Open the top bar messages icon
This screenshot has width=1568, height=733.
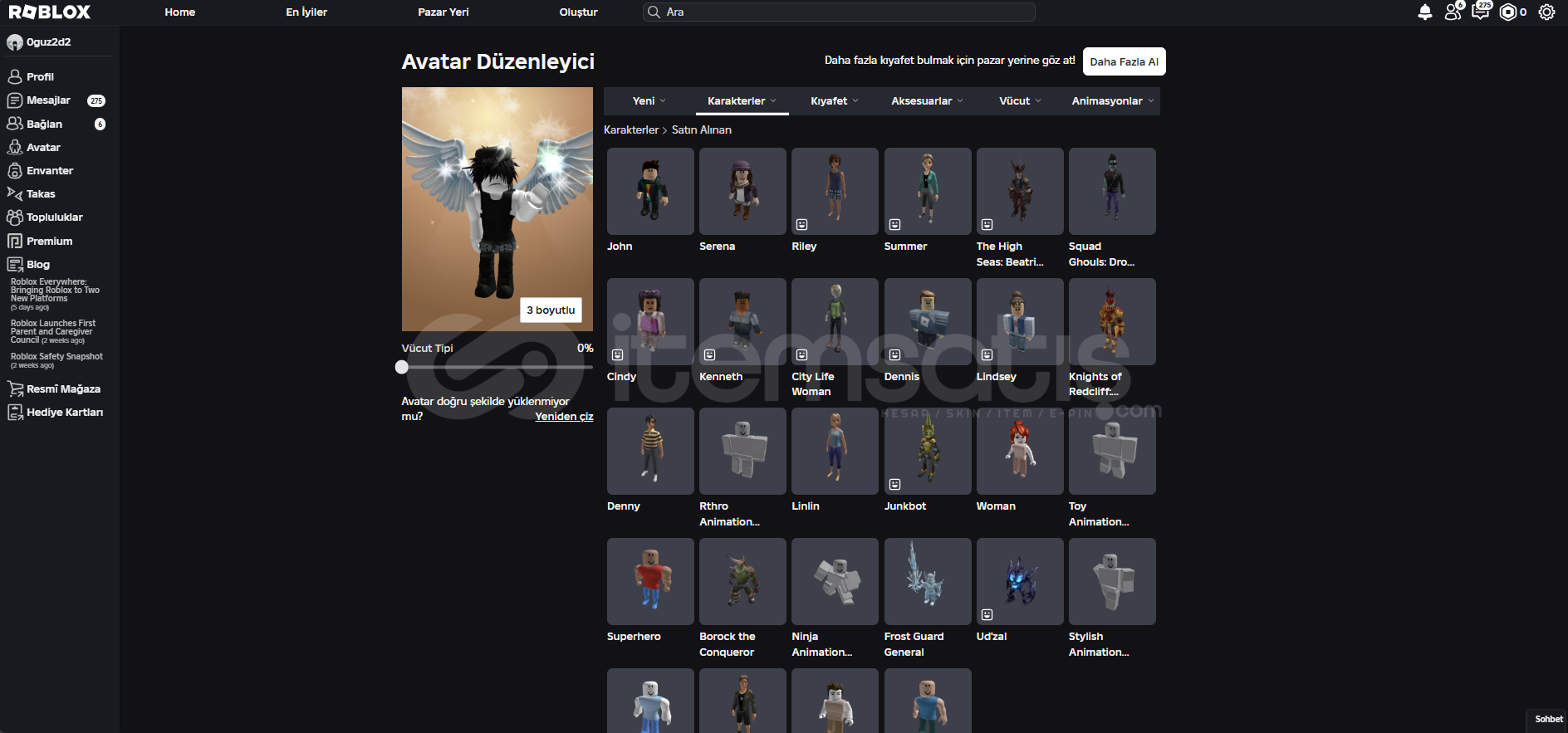point(1480,12)
